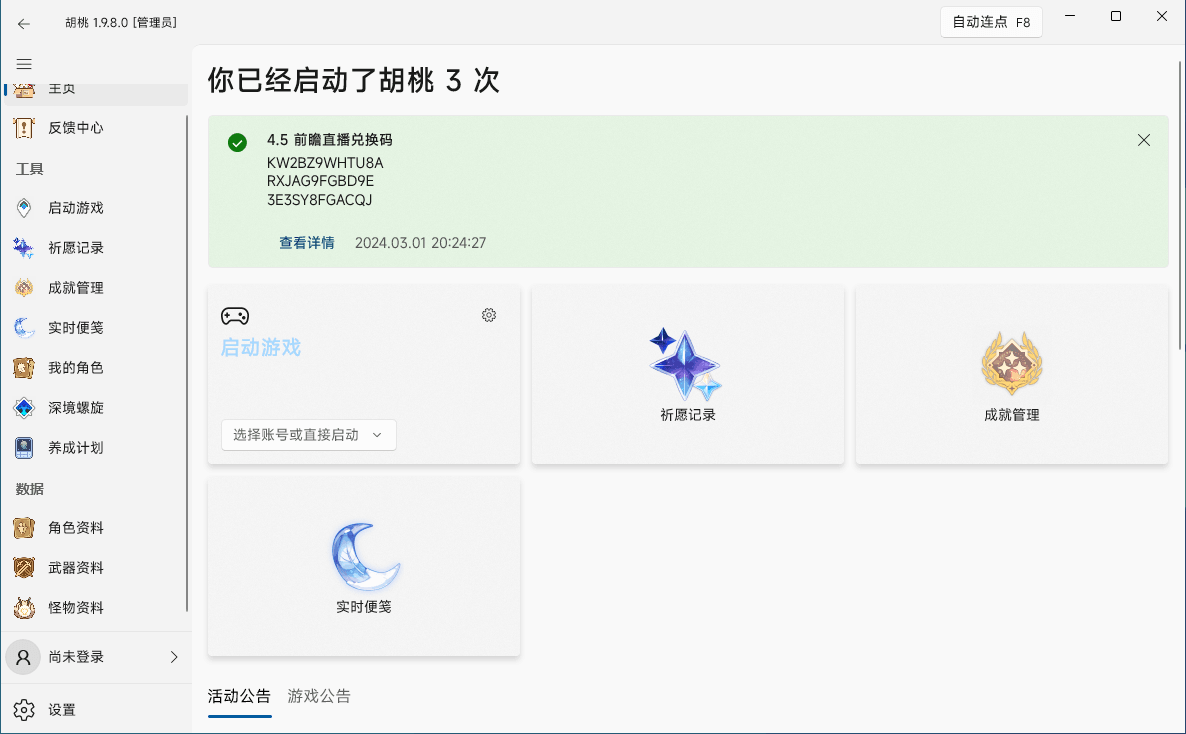The height and width of the screenshot is (734, 1186).
Task: Click the 查看详情 link
Action: tap(307, 243)
